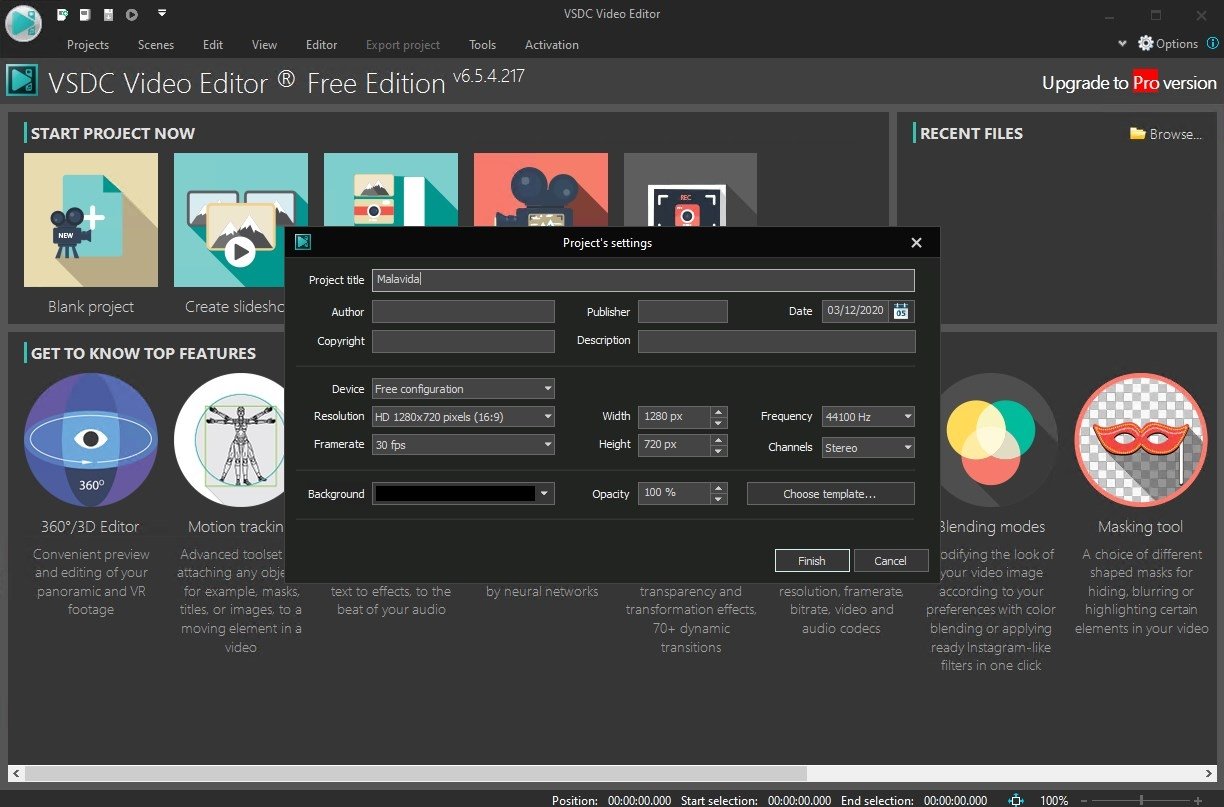Click the VSDC logo in the banner

pos(22,81)
